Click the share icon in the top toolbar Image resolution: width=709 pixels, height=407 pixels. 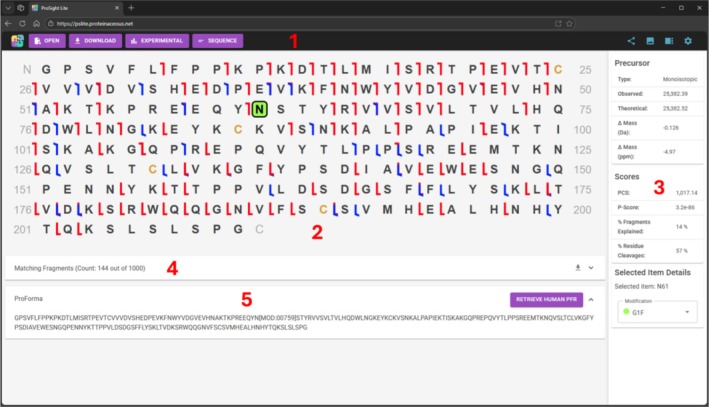pyautogui.click(x=631, y=41)
